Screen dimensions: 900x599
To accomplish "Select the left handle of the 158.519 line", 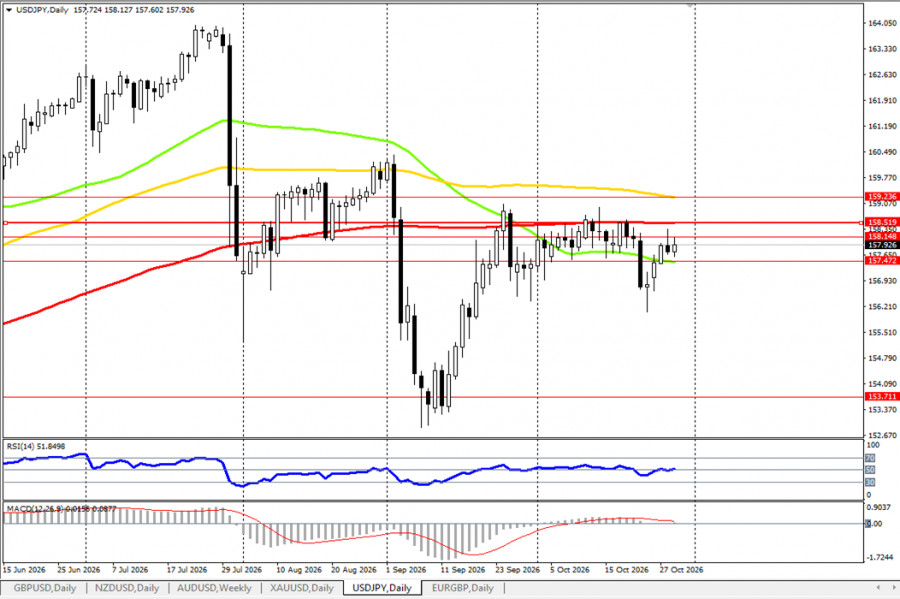I will tap(5, 223).
